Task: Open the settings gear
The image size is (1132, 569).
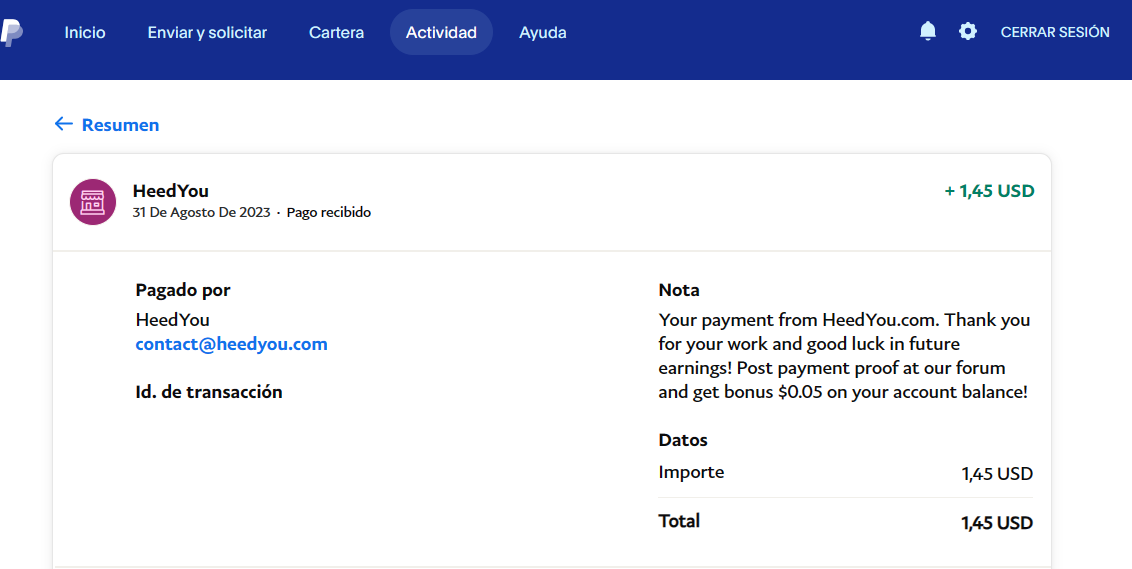Action: click(x=967, y=31)
